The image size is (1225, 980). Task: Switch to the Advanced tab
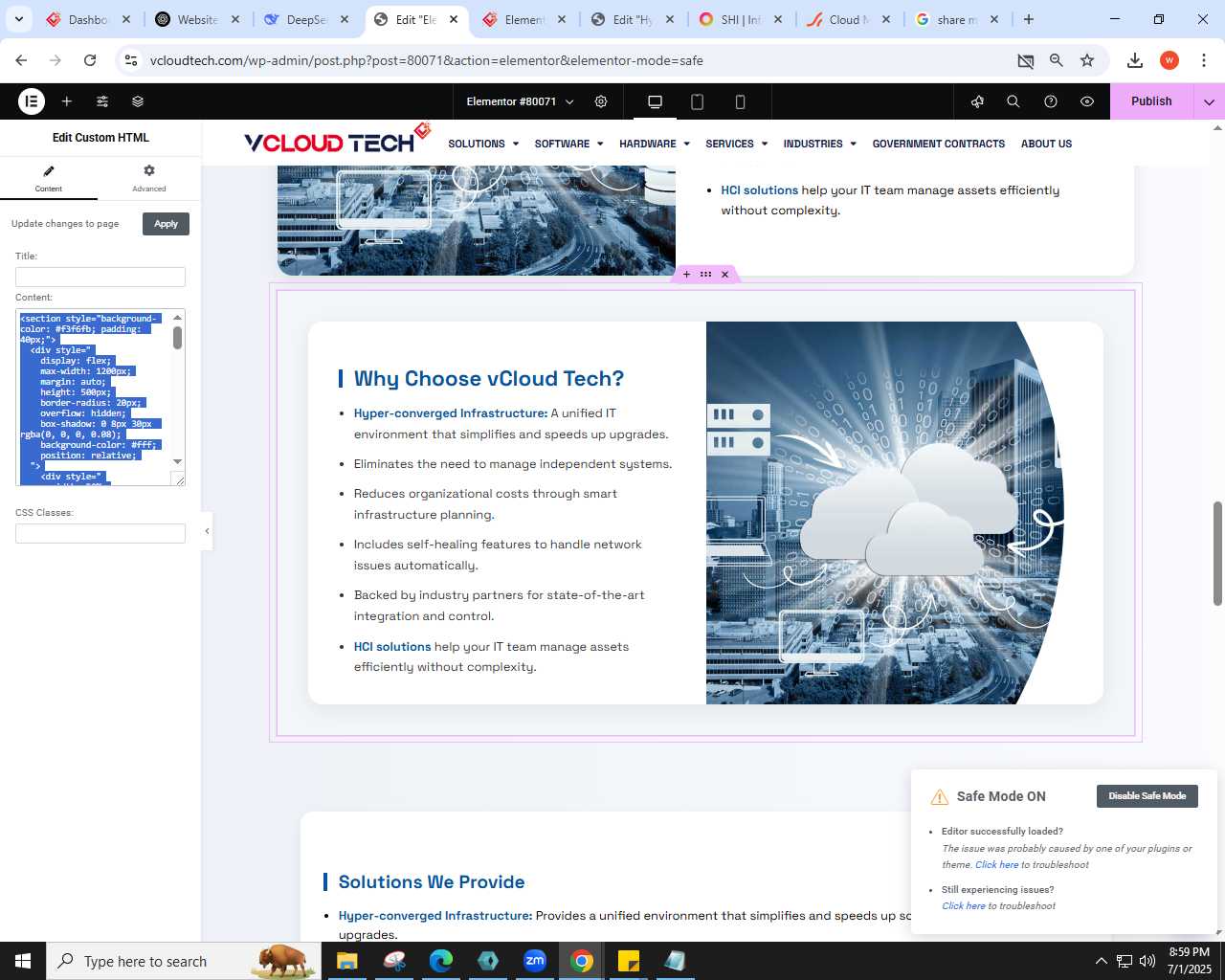click(x=149, y=178)
